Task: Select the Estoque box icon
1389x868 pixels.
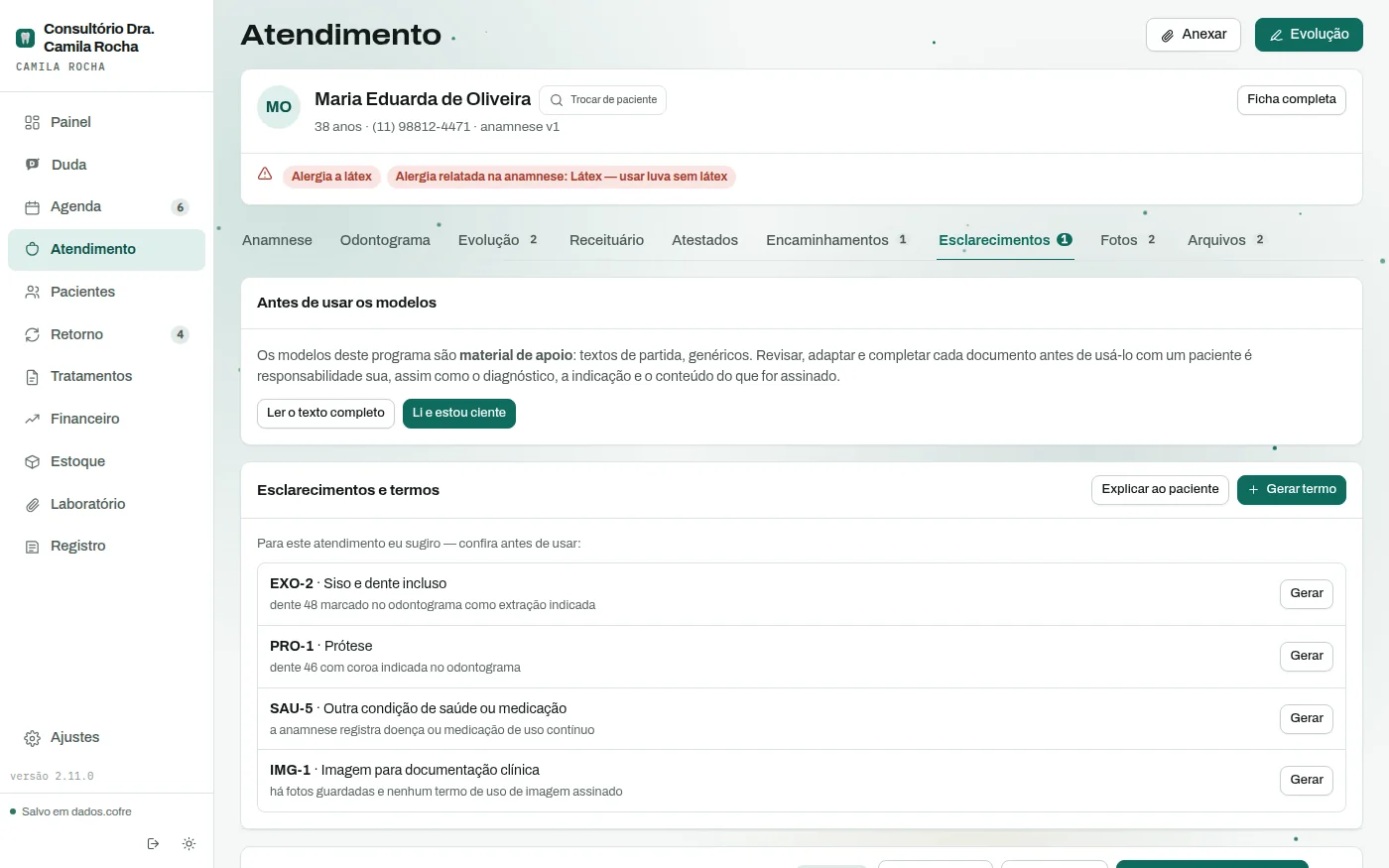Action: [x=32, y=461]
